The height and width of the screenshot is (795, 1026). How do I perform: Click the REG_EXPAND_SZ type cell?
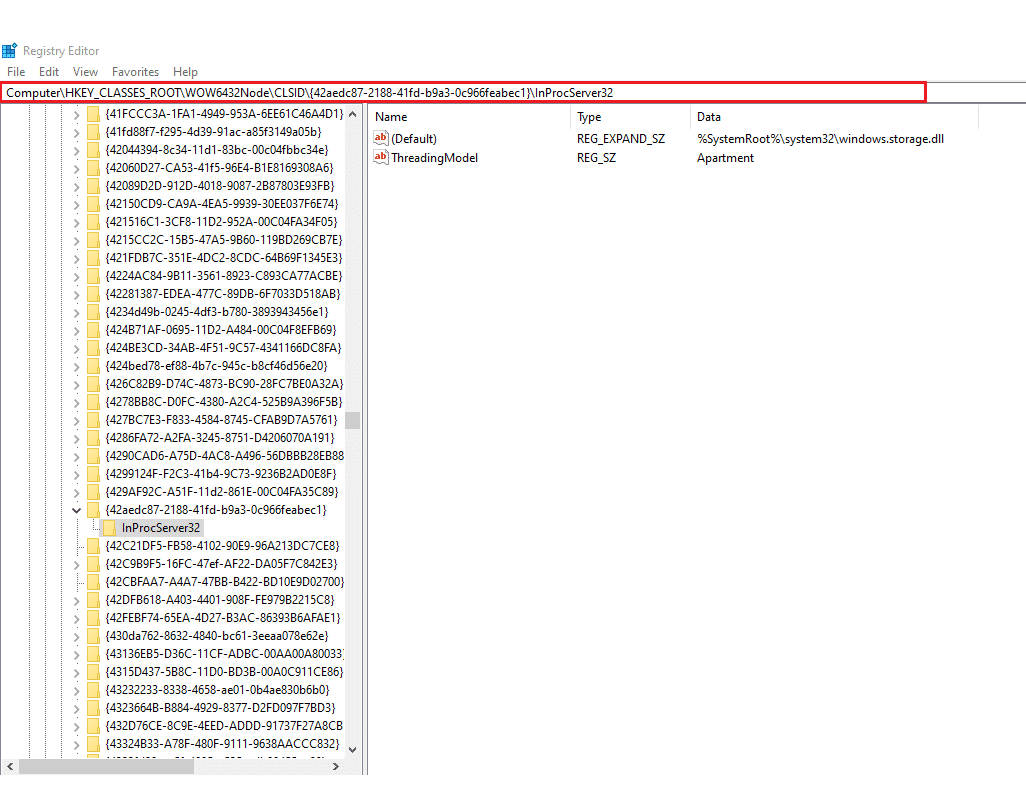click(620, 139)
